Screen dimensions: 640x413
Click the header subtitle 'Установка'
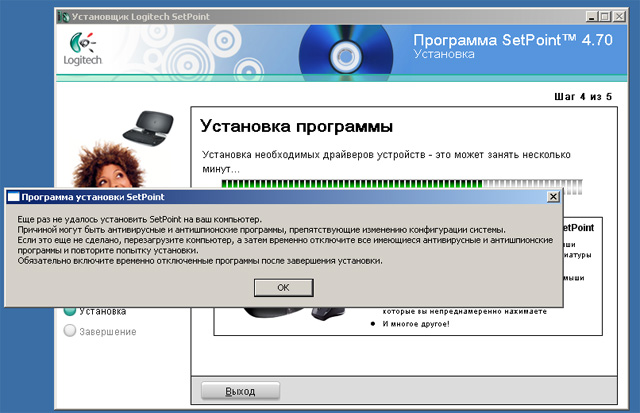click(444, 54)
